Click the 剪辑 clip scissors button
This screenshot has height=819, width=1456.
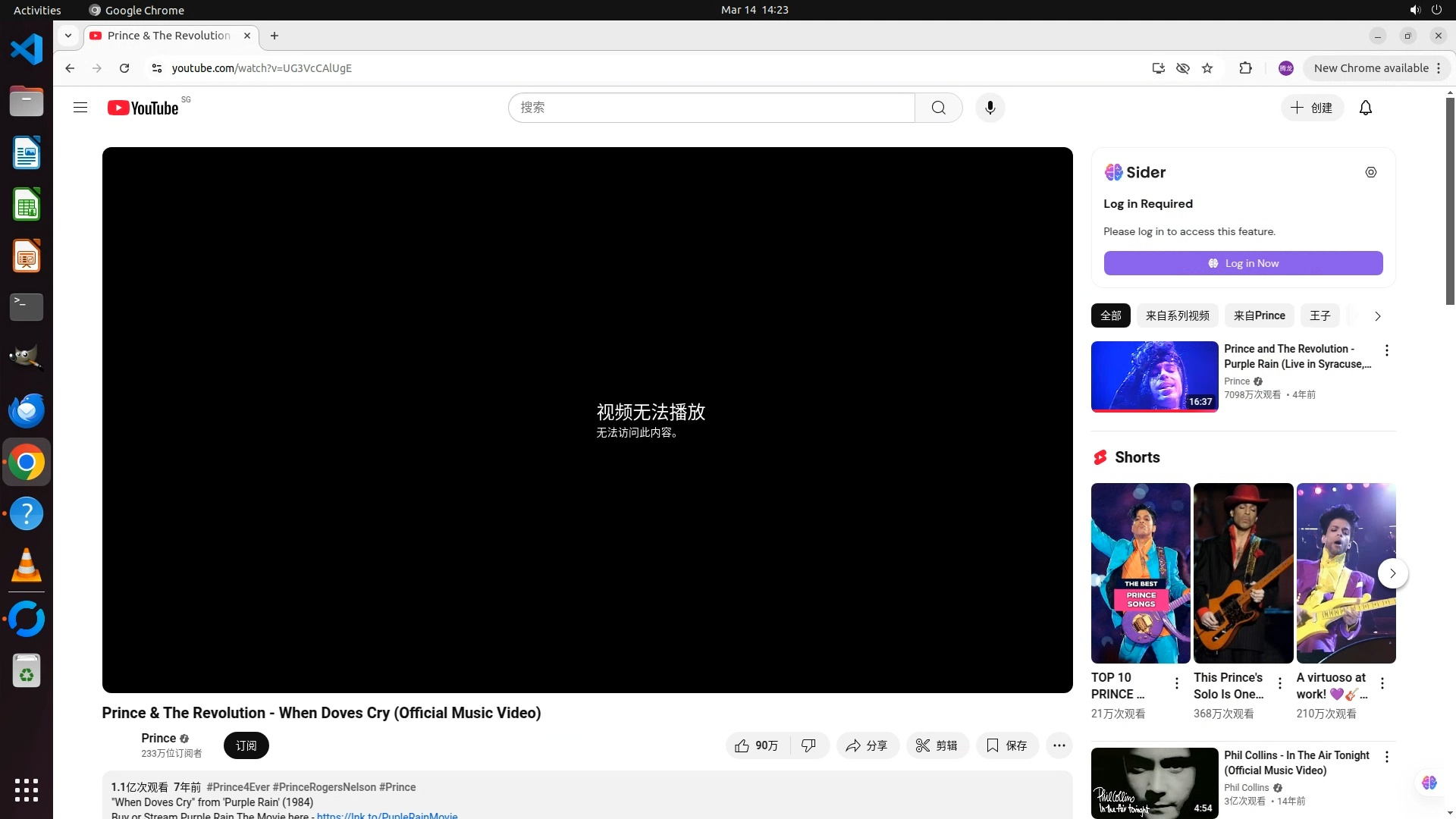click(937, 745)
